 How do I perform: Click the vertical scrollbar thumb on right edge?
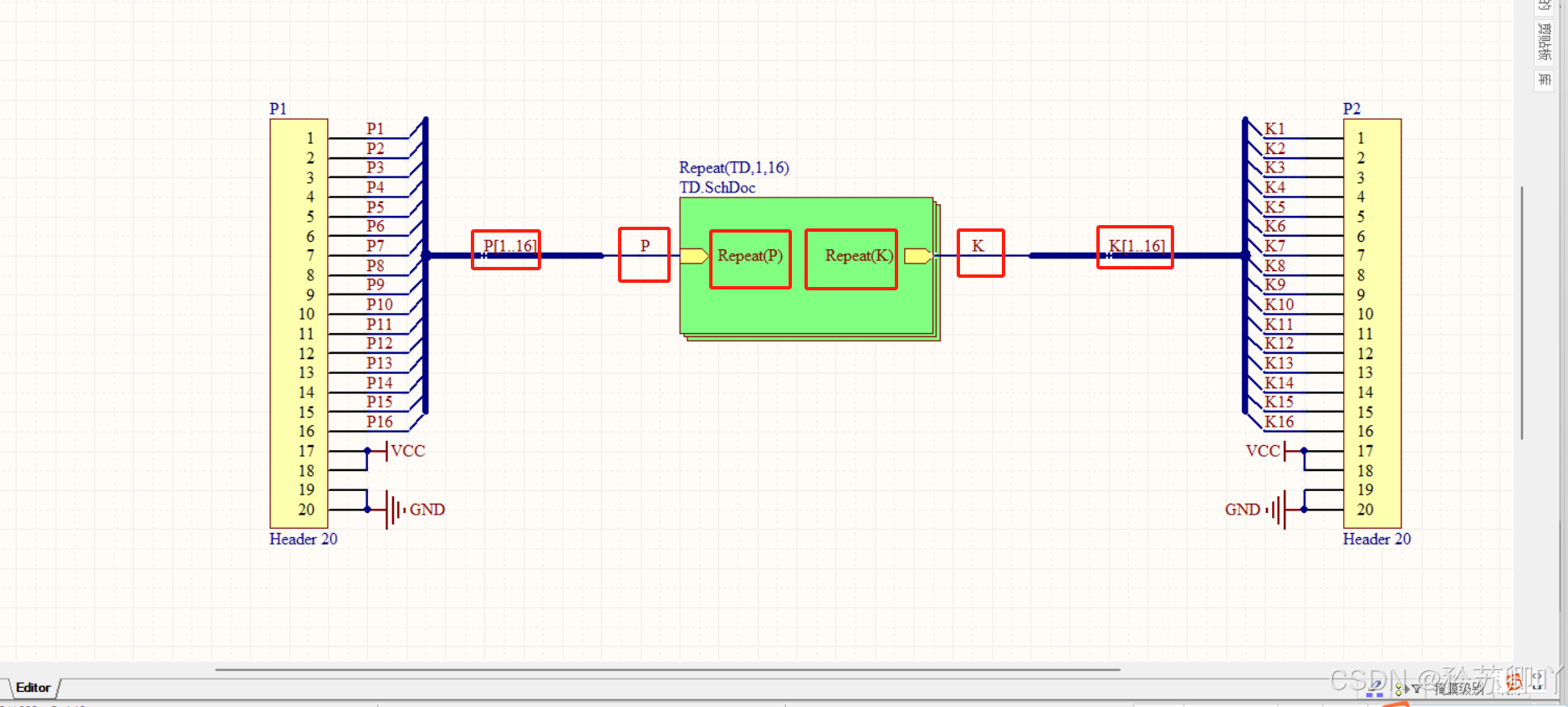pos(1522,313)
